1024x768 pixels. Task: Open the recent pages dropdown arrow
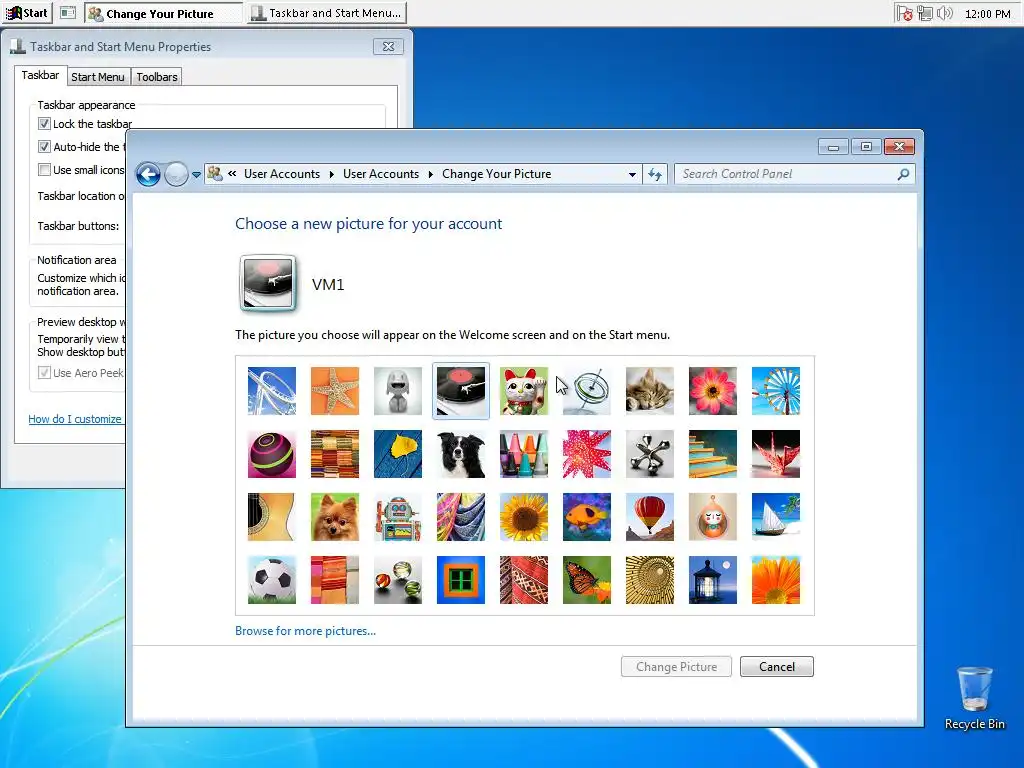point(196,175)
